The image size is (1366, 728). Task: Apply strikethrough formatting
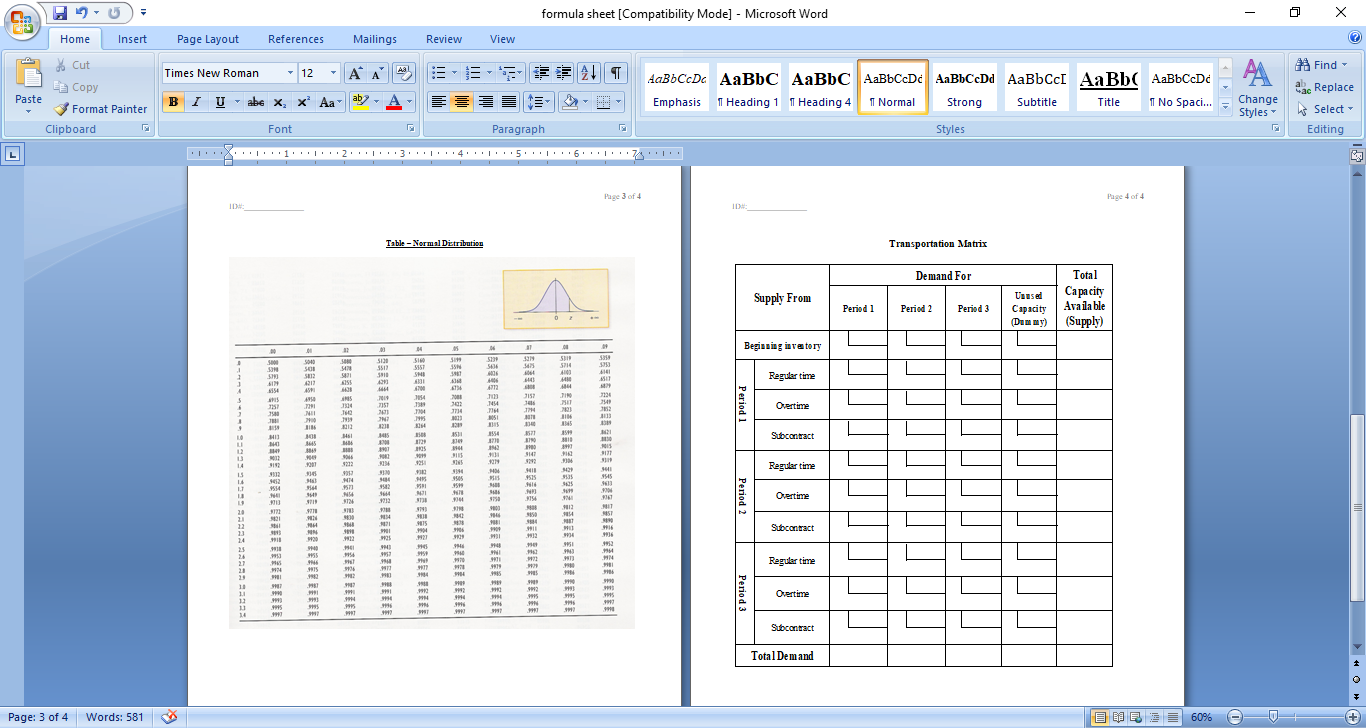point(255,103)
